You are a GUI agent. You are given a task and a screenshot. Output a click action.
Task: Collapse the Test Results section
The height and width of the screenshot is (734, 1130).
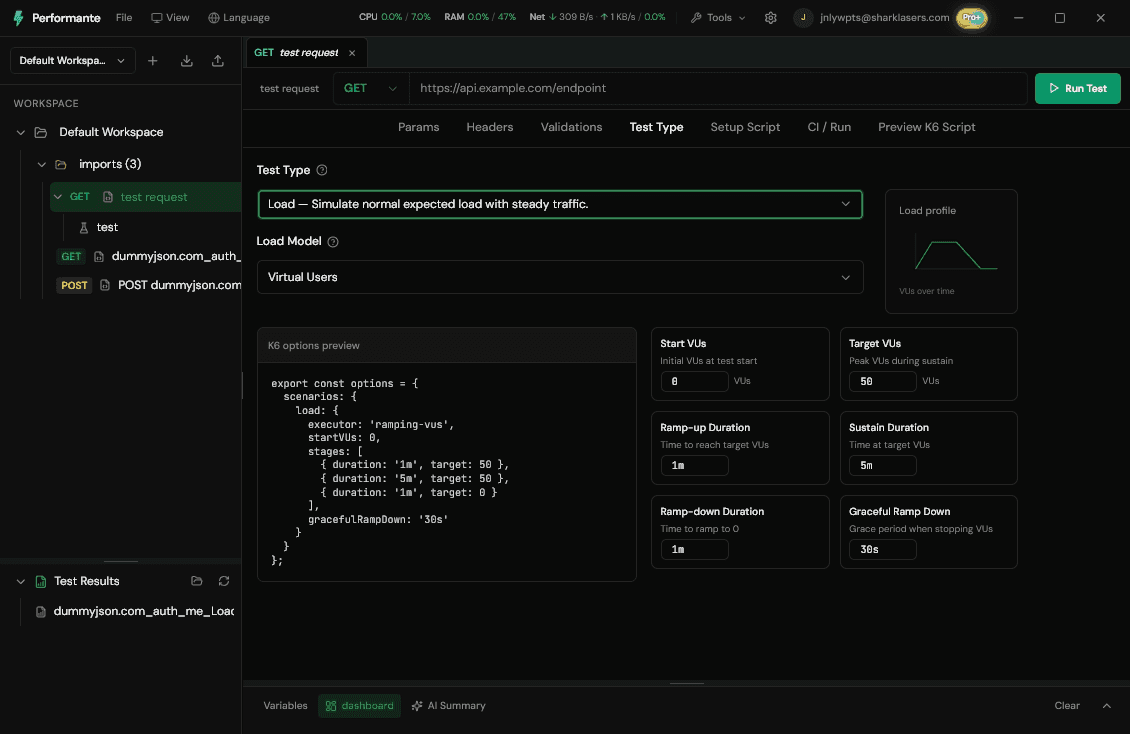point(20,581)
